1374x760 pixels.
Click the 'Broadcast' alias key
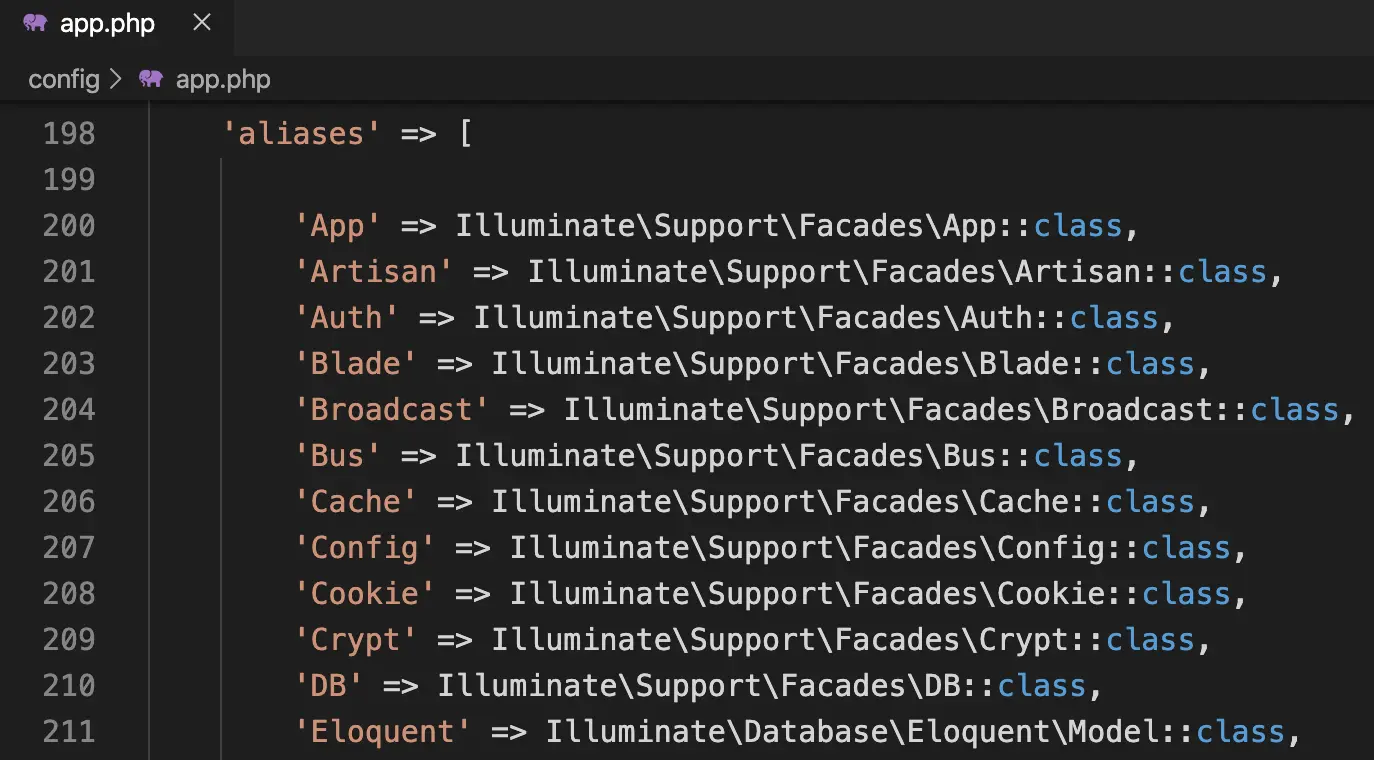pos(392,410)
